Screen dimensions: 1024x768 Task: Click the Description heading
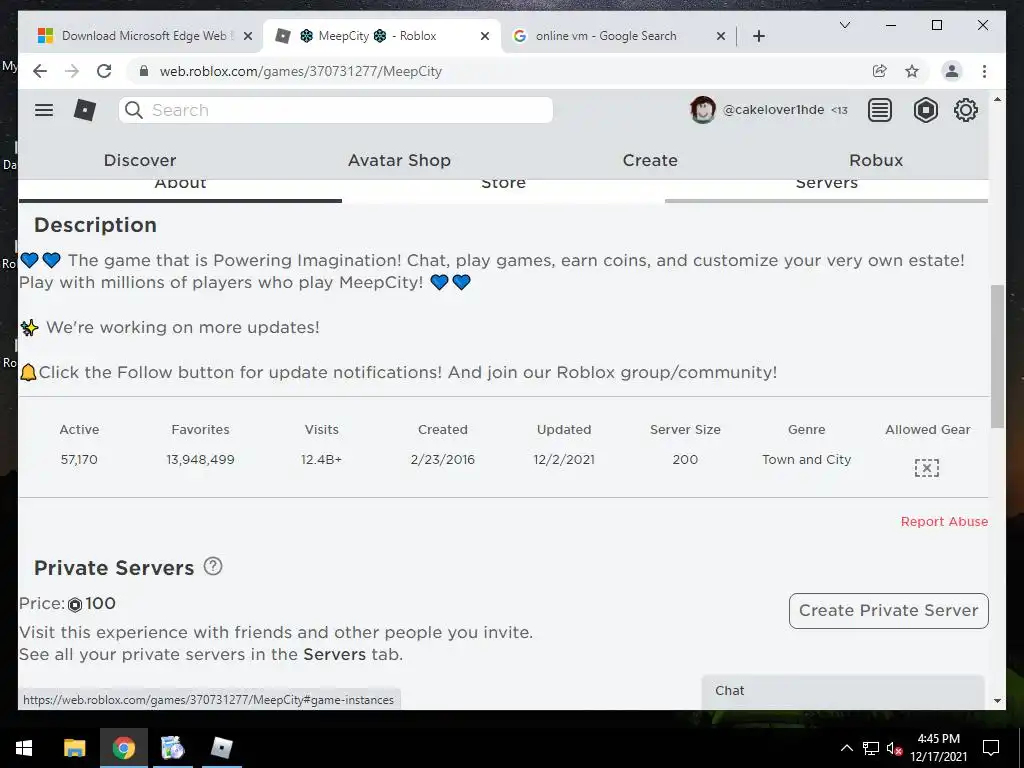point(95,225)
